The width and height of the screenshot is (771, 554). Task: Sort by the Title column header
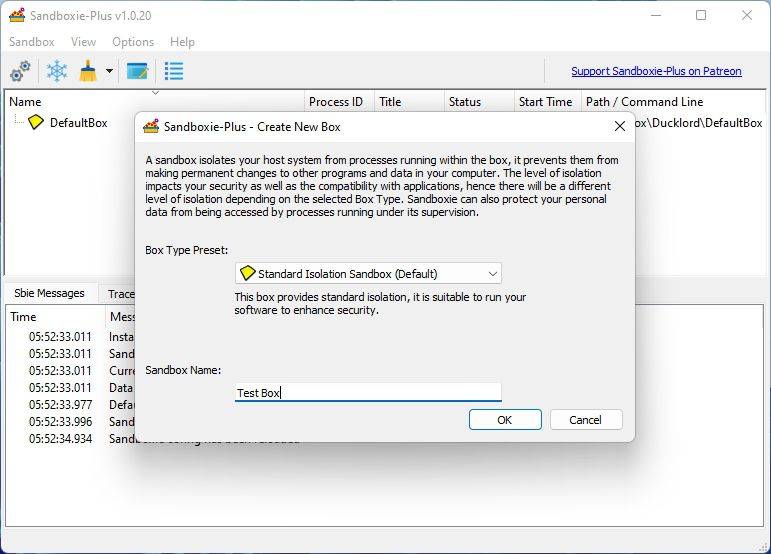[409, 101]
